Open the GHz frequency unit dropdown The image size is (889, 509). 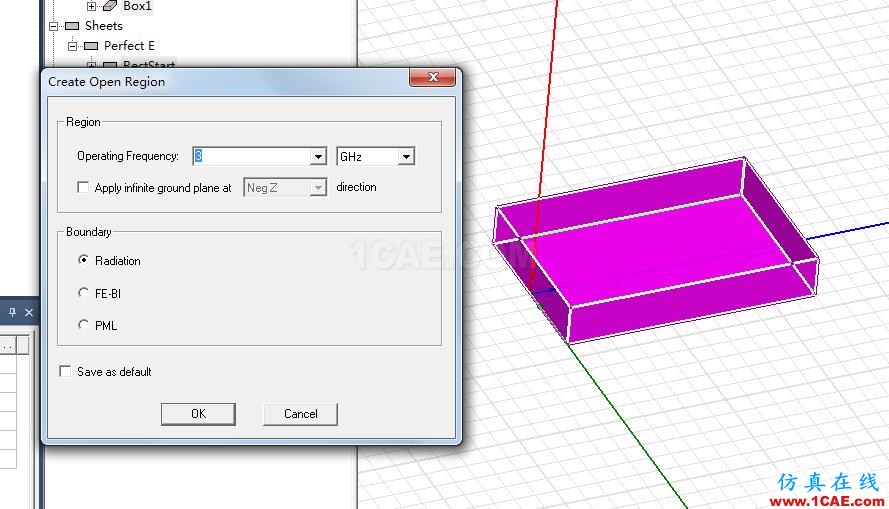tap(406, 156)
